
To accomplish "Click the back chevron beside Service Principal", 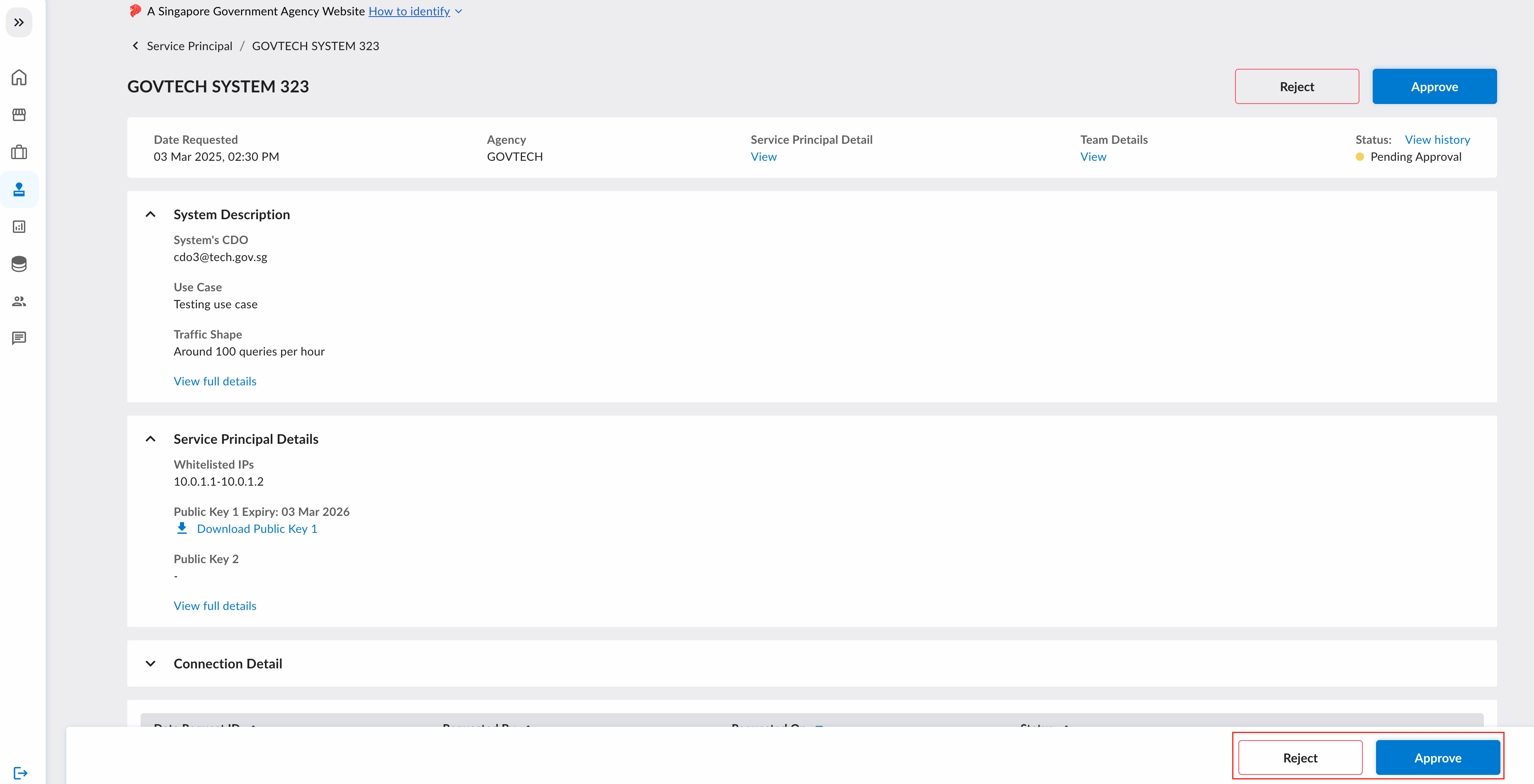I will 136,46.
